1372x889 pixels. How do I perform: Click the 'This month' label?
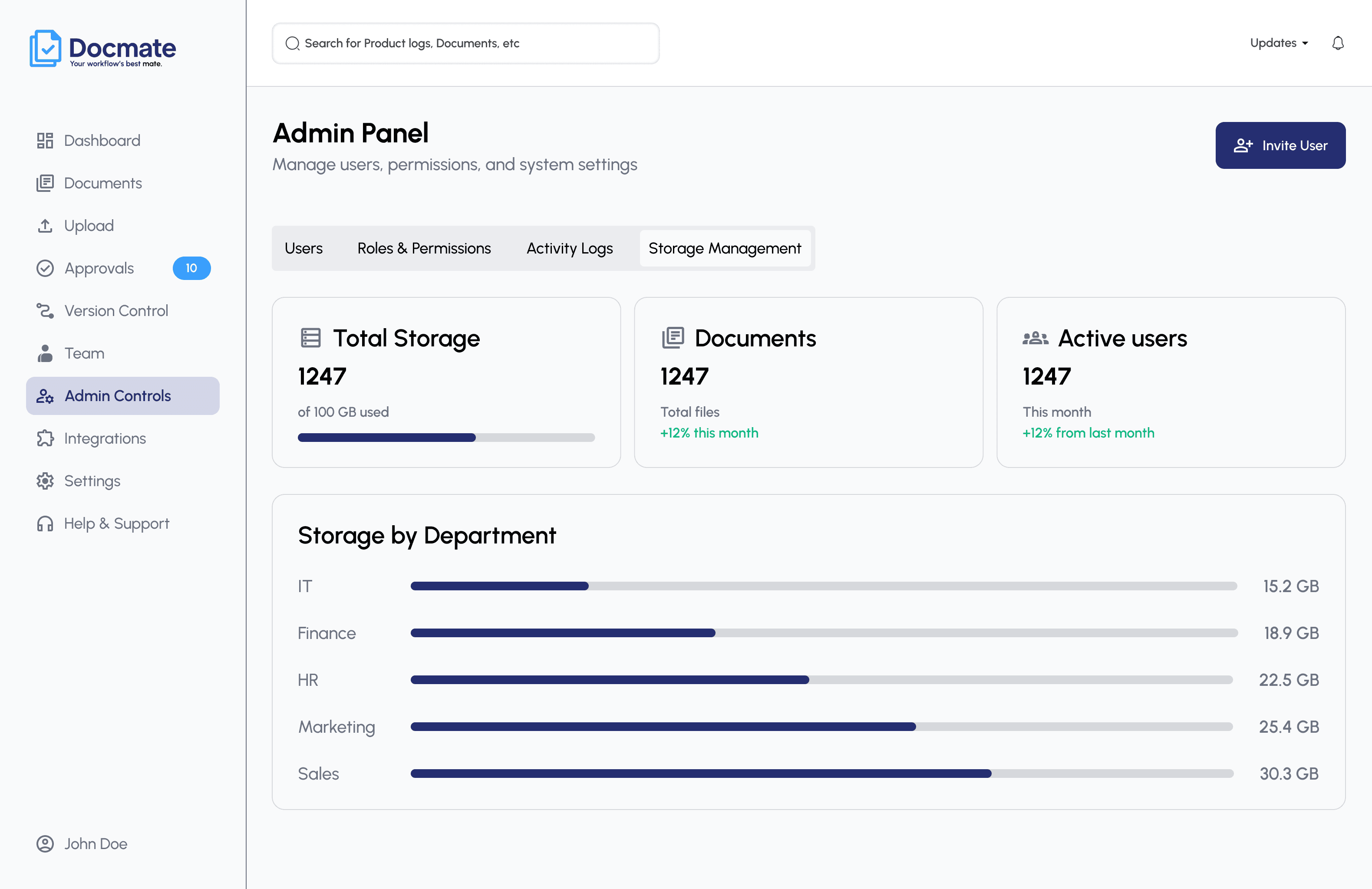tap(1057, 412)
